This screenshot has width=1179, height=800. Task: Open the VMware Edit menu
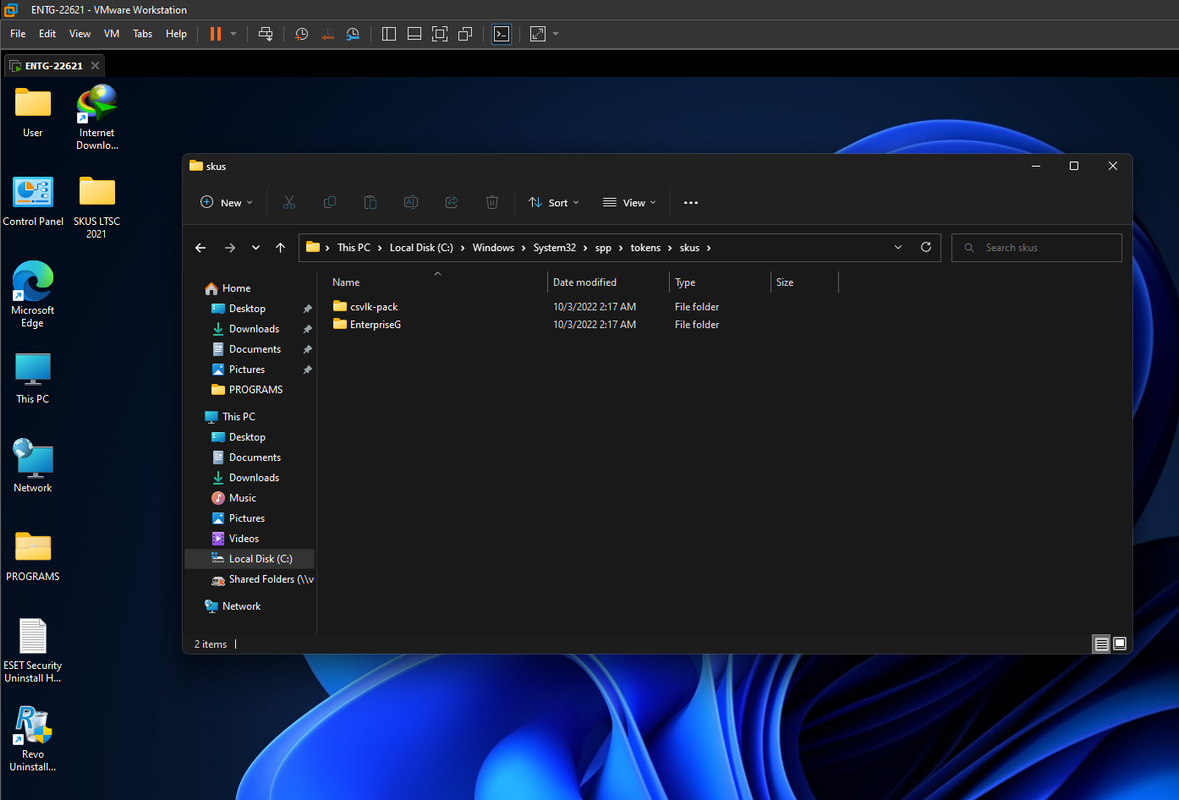click(x=47, y=34)
